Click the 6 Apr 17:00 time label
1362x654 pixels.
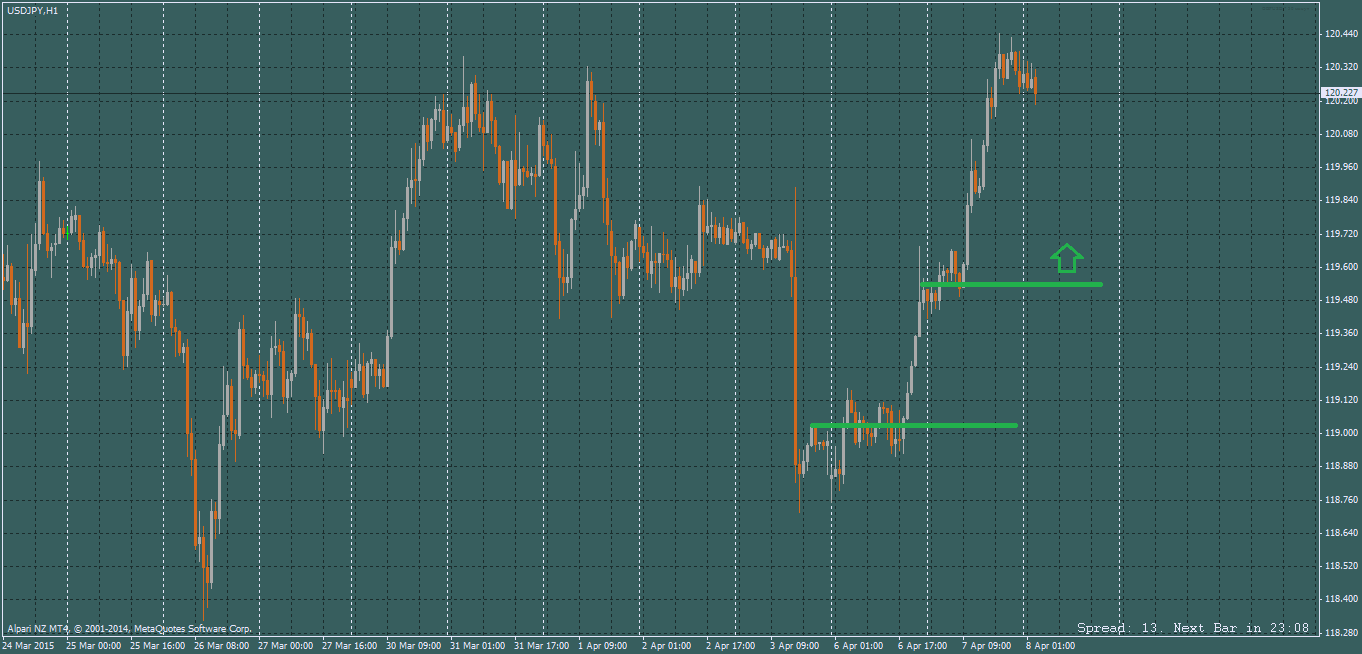(923, 646)
